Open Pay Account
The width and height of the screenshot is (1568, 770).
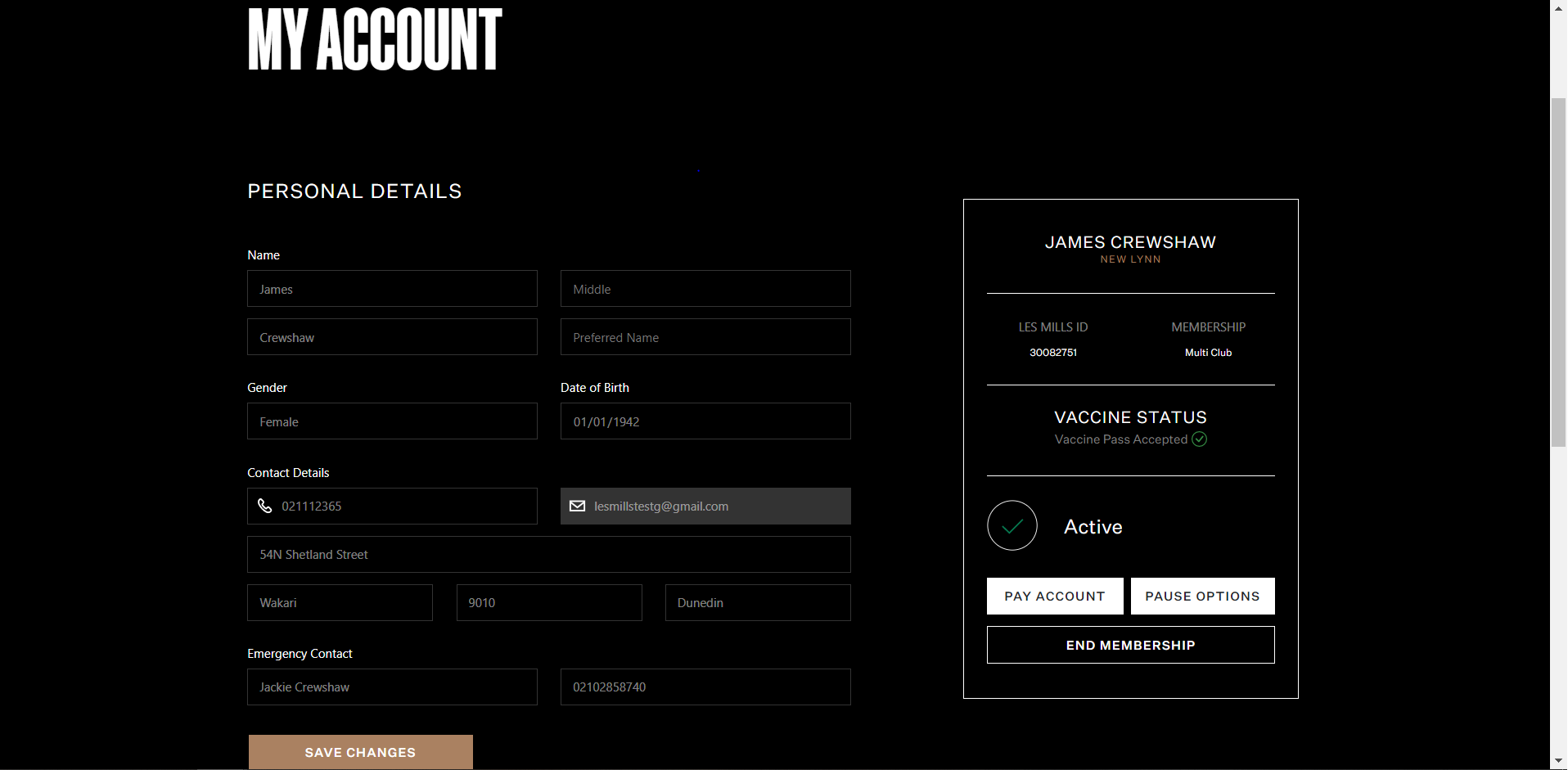pos(1055,596)
